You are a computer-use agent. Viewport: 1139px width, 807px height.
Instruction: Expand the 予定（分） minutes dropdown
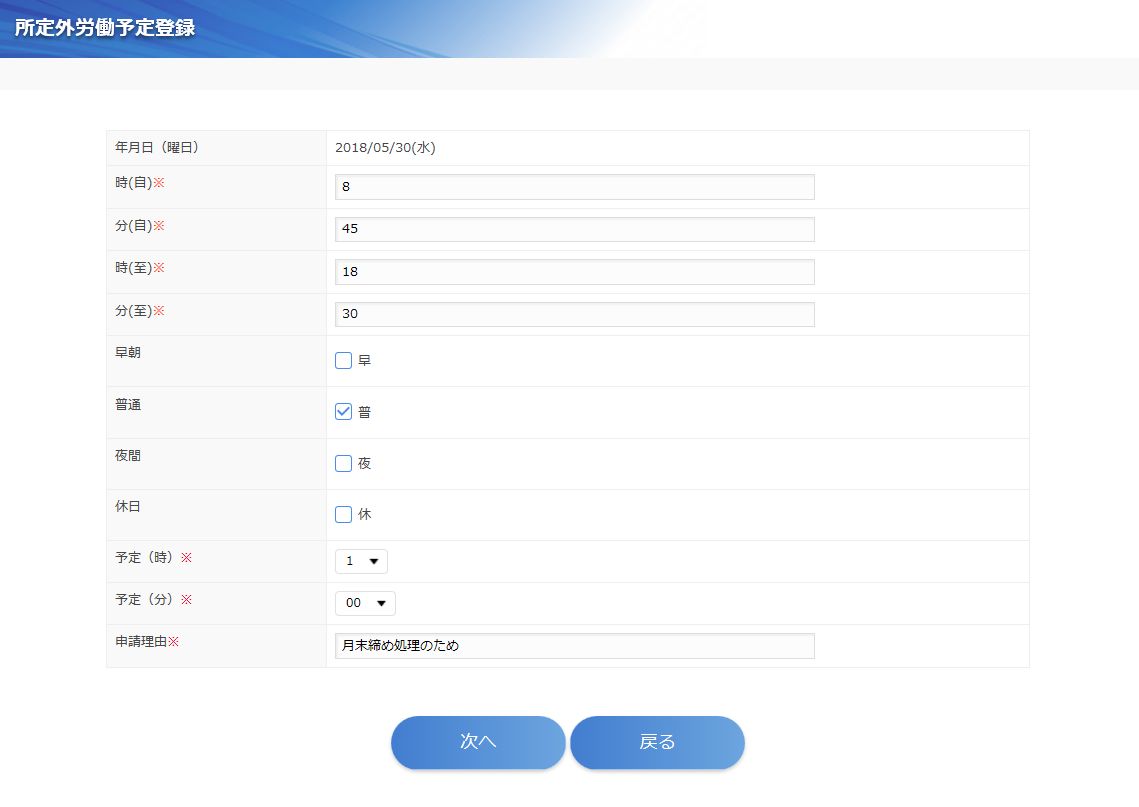click(x=365, y=604)
